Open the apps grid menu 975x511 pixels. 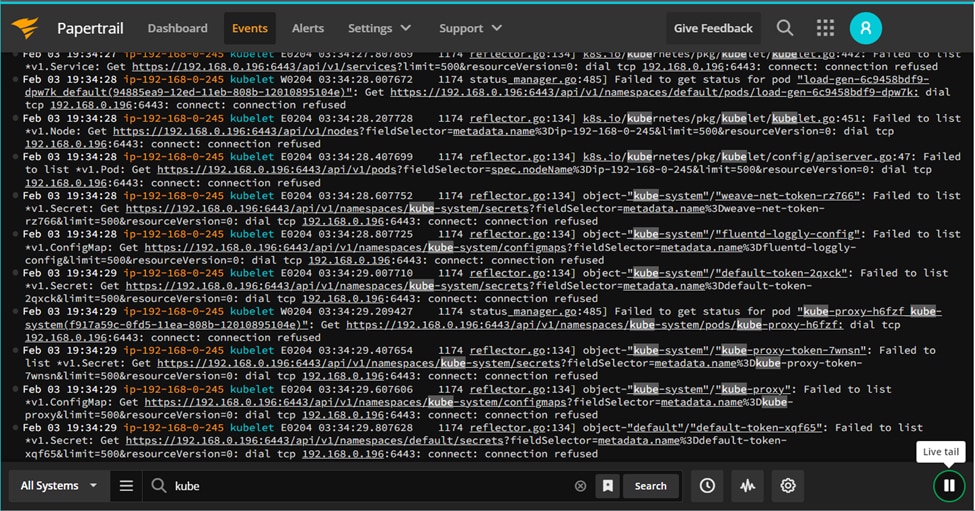pyautogui.click(x=825, y=28)
